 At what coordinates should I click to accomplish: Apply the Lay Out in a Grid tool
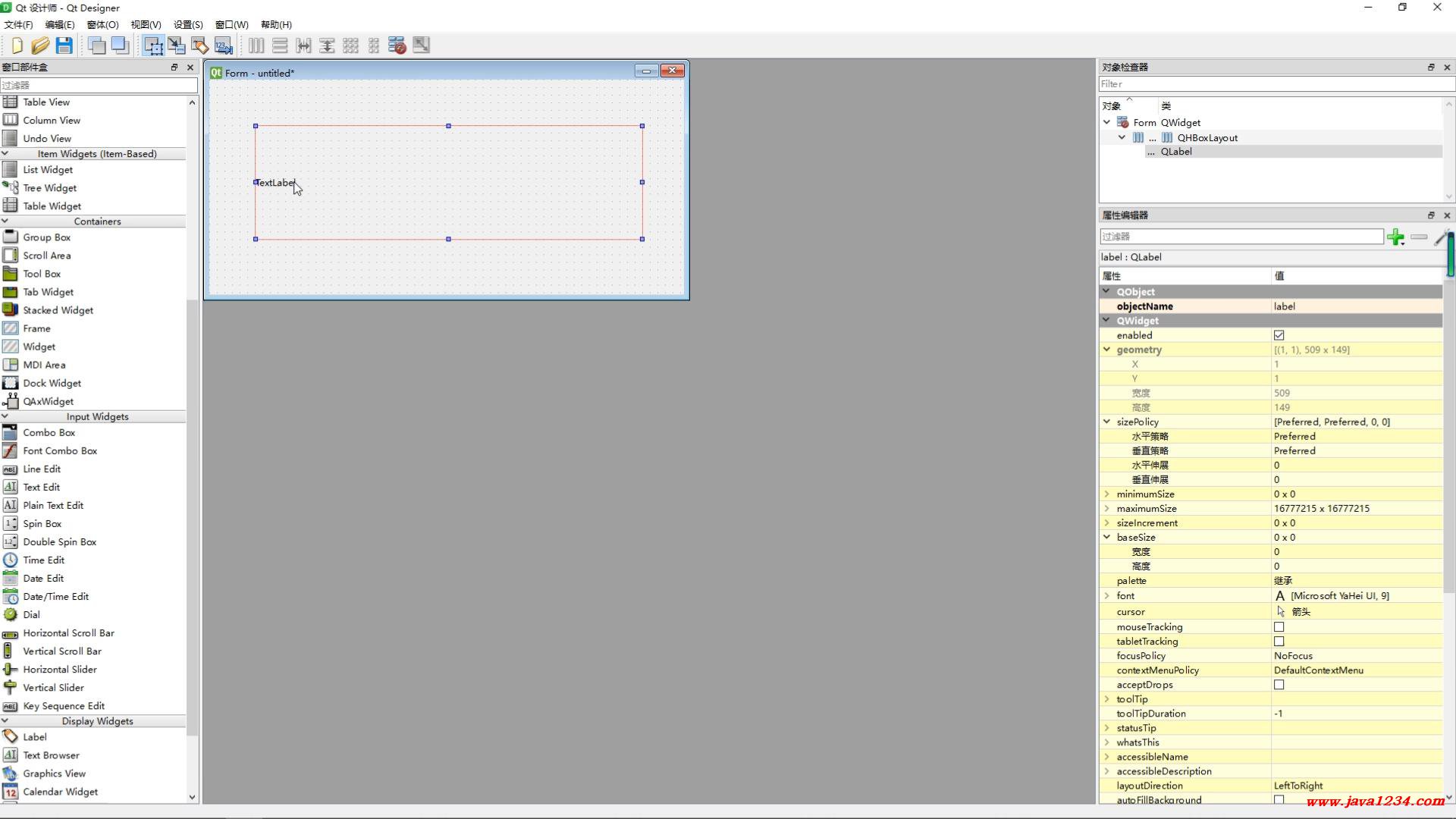pyautogui.click(x=350, y=45)
